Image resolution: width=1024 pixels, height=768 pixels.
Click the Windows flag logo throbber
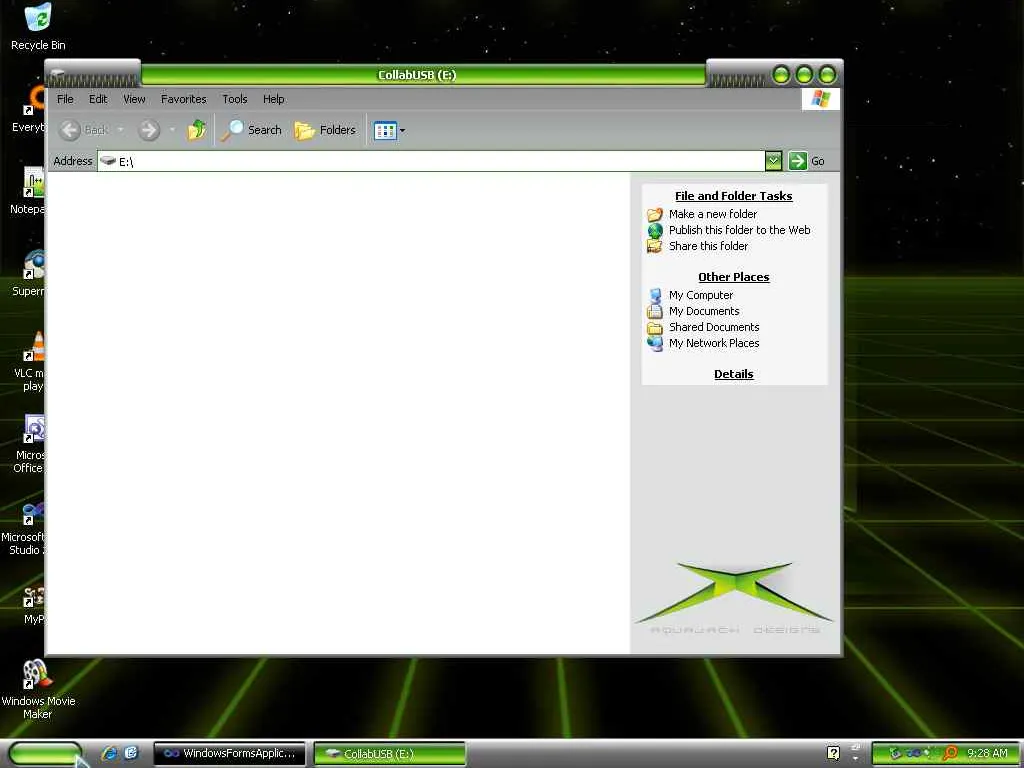[820, 99]
